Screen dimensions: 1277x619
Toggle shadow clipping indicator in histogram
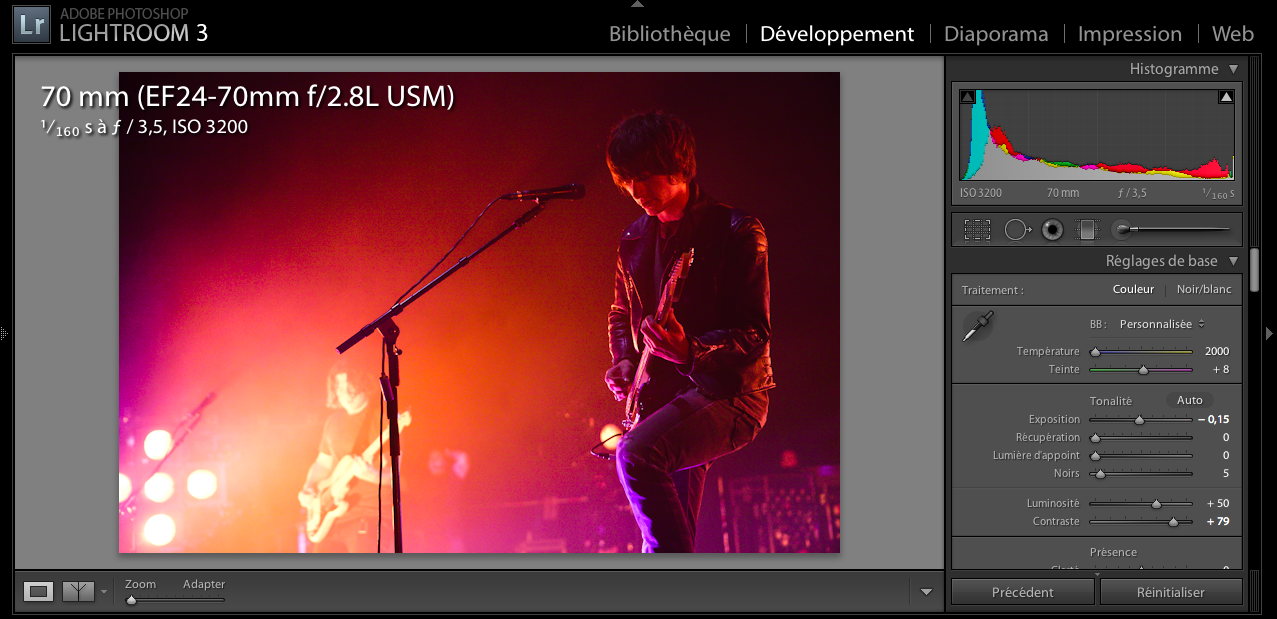(967, 97)
